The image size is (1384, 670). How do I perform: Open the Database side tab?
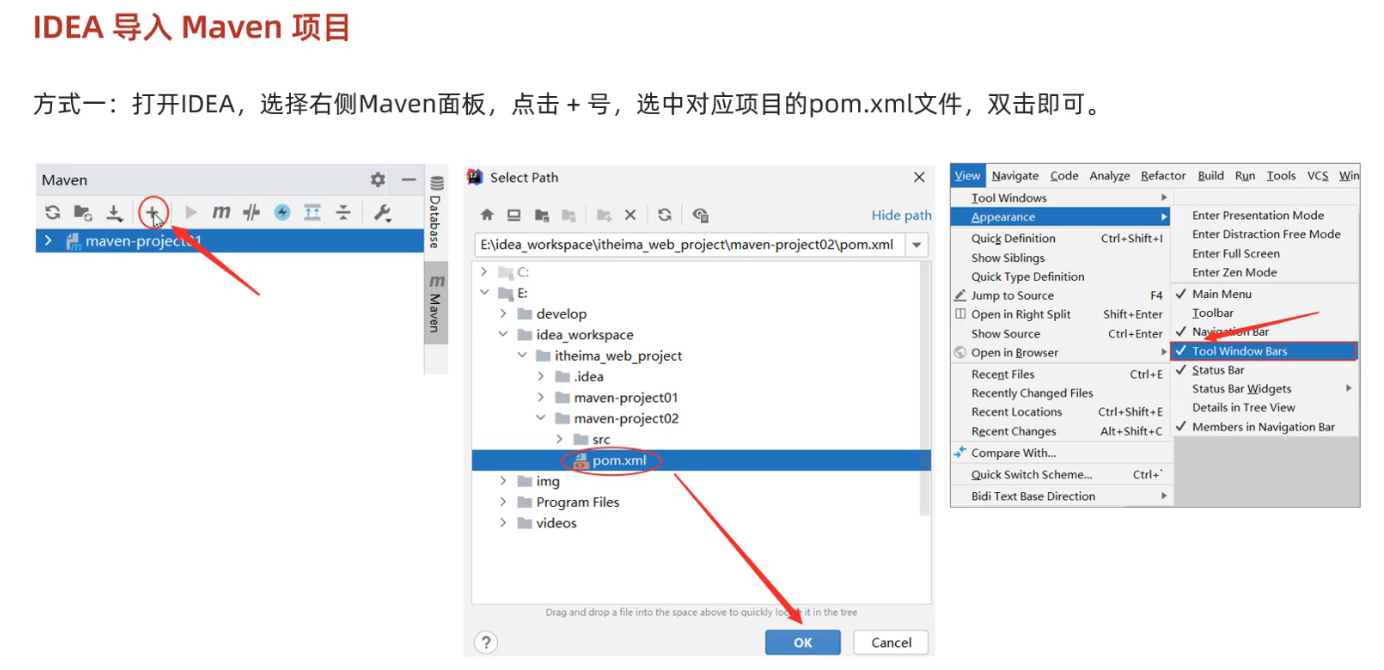point(436,212)
